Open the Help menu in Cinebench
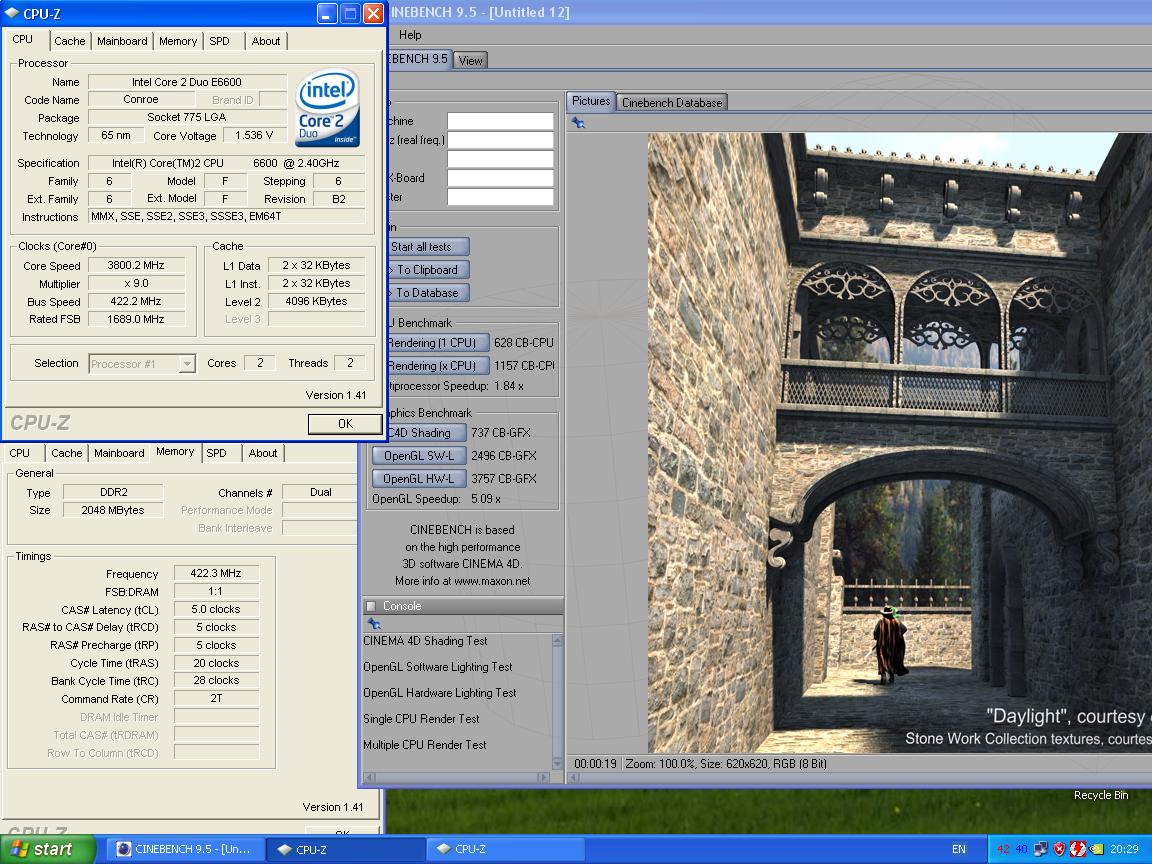 (x=410, y=35)
